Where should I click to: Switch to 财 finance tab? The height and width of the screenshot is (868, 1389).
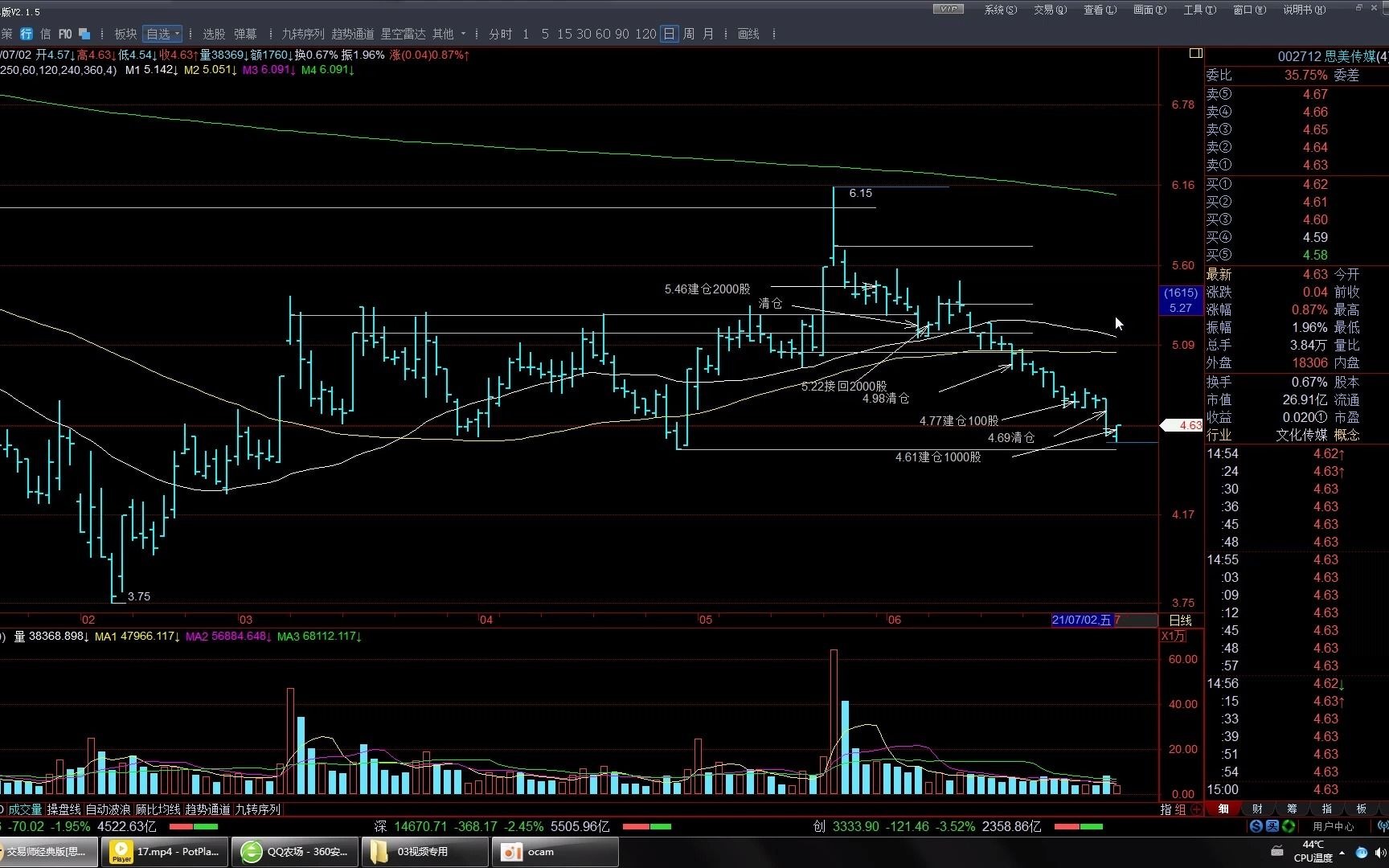click(1257, 809)
